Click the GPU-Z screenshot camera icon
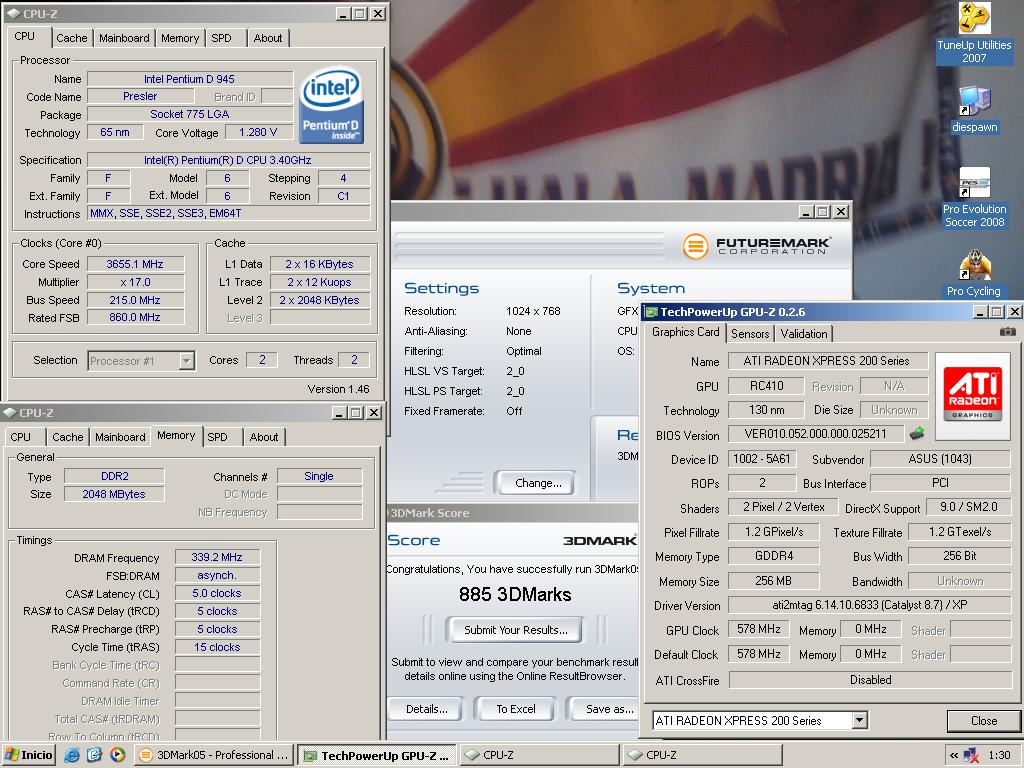Screen dimensions: 1024x768 point(1007,332)
